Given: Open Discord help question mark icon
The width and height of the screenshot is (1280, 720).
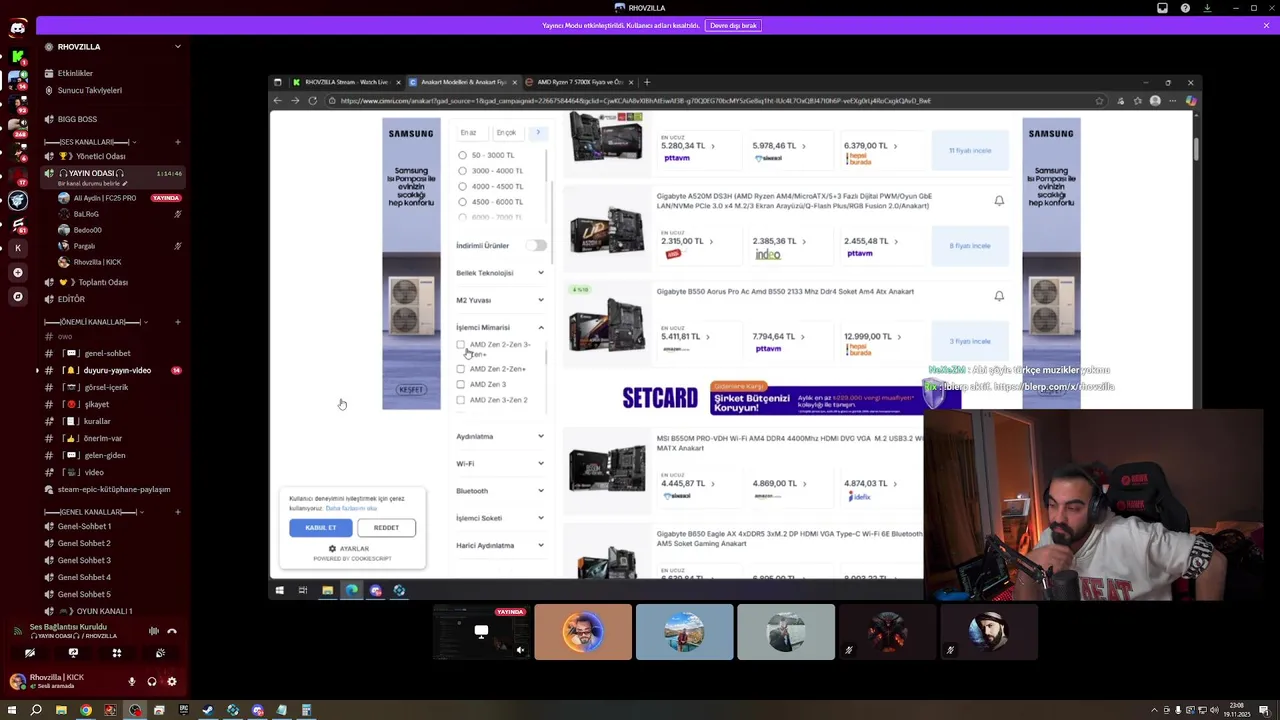Looking at the screenshot, I should (x=1185, y=8).
